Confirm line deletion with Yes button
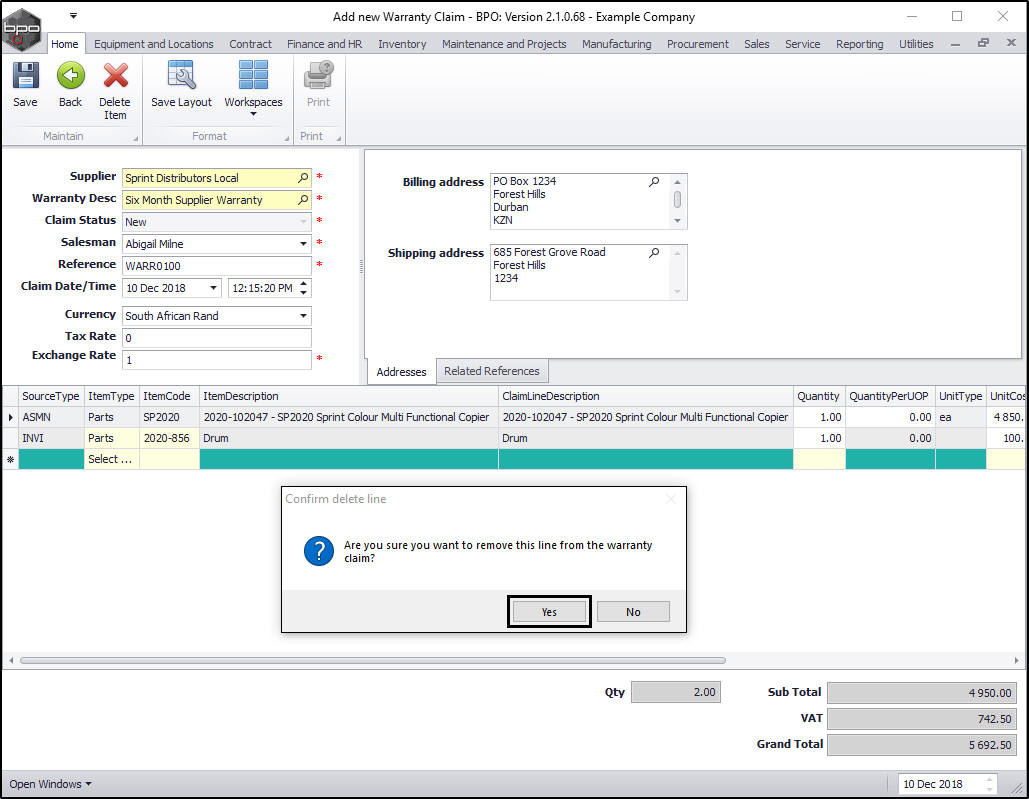Image resolution: width=1029 pixels, height=799 pixels. pyautogui.click(x=549, y=612)
